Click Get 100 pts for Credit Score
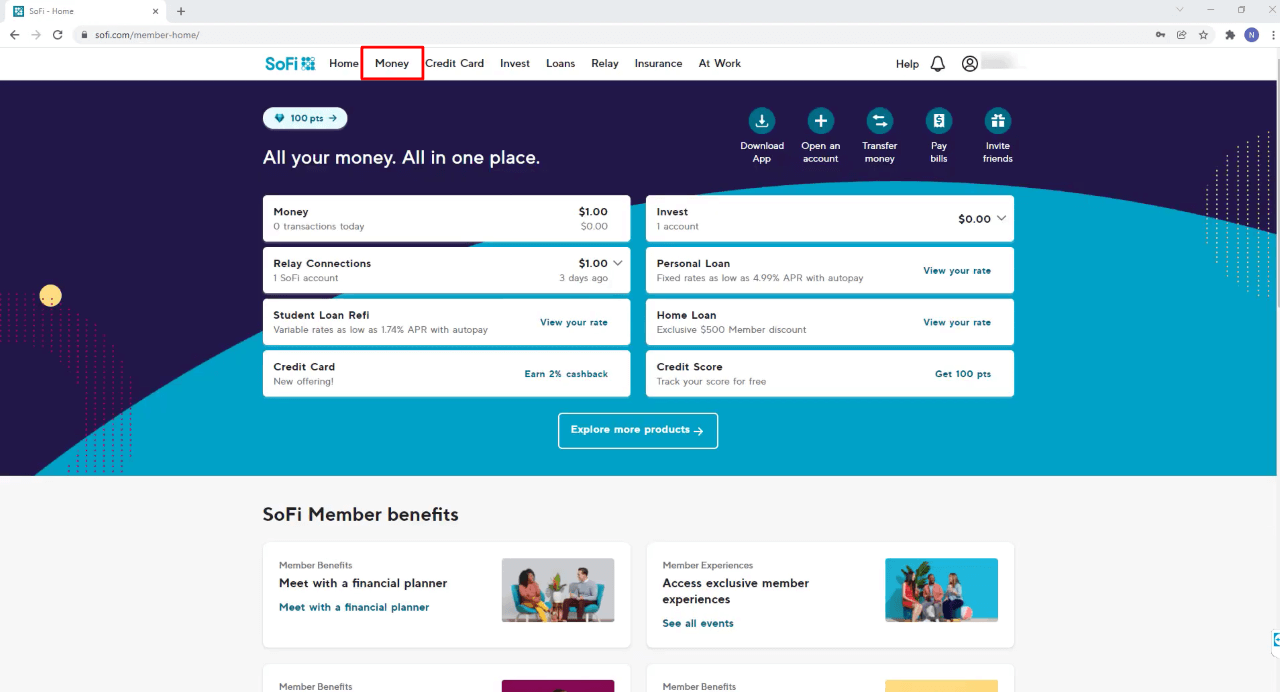Screen dimensions: 1280x692 coord(963,374)
